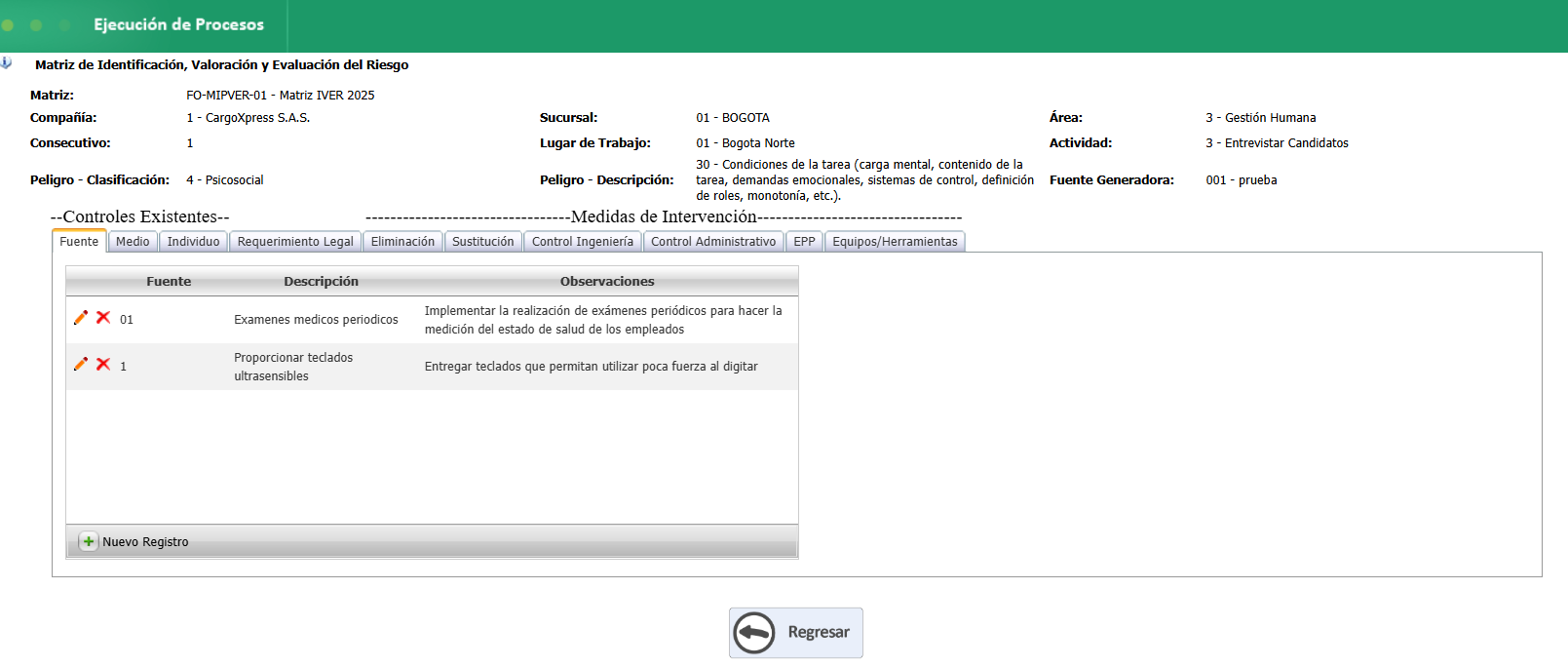
Task: Open the Equipos/Herramientas tab
Action: click(x=895, y=242)
